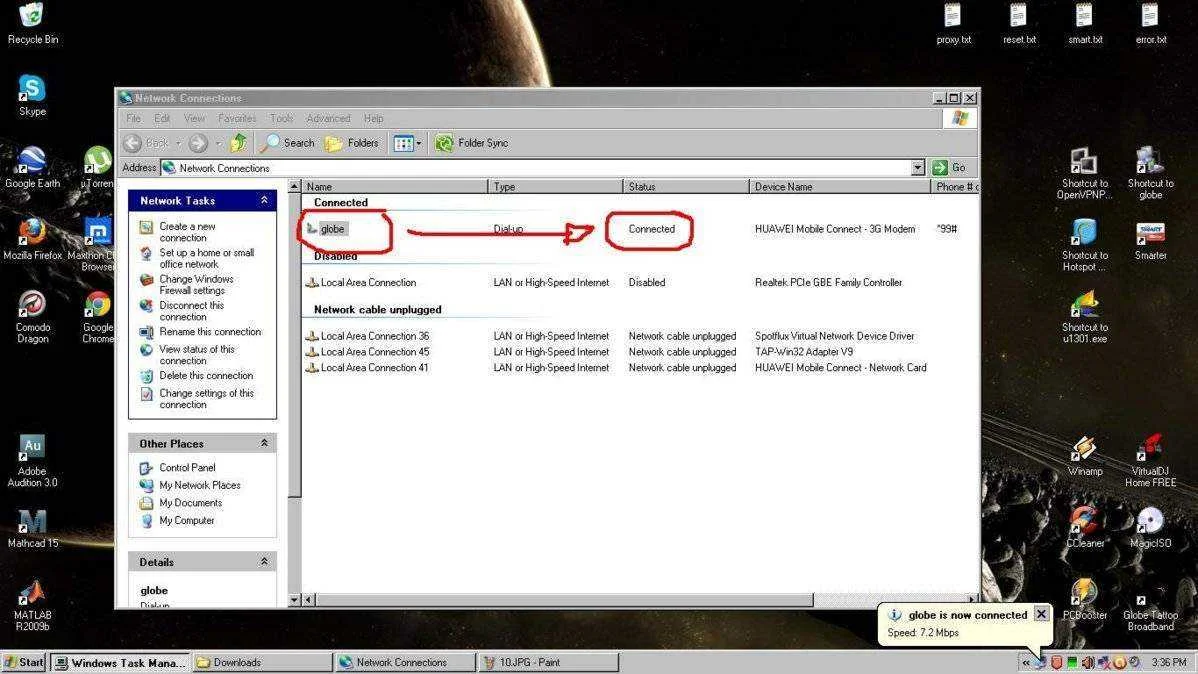Screen dimensions: 1198x674
Task: Click Delete this connection link
Action: [x=206, y=375]
